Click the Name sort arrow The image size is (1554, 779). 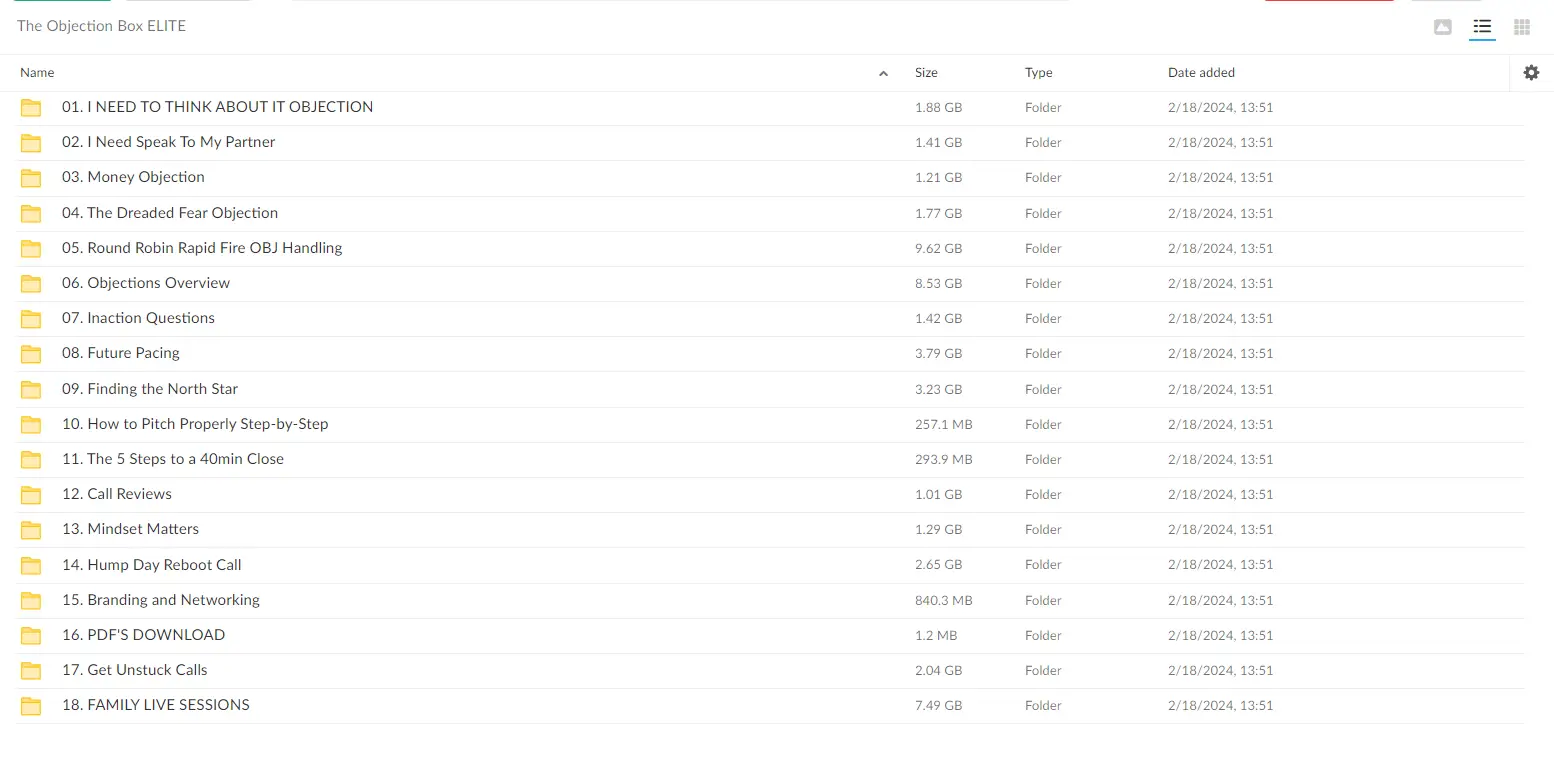[883, 73]
